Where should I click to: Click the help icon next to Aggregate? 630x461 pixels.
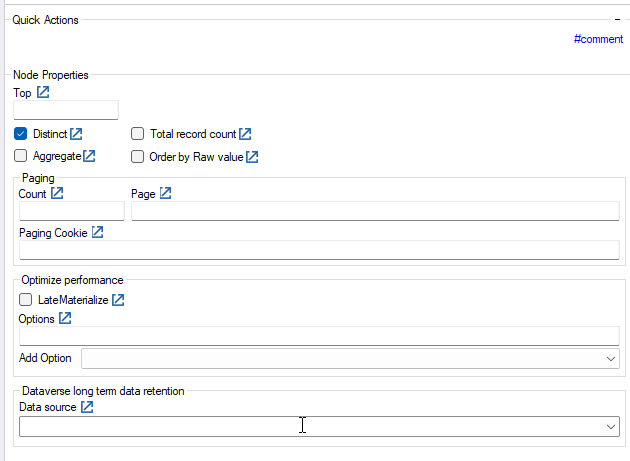coord(89,156)
